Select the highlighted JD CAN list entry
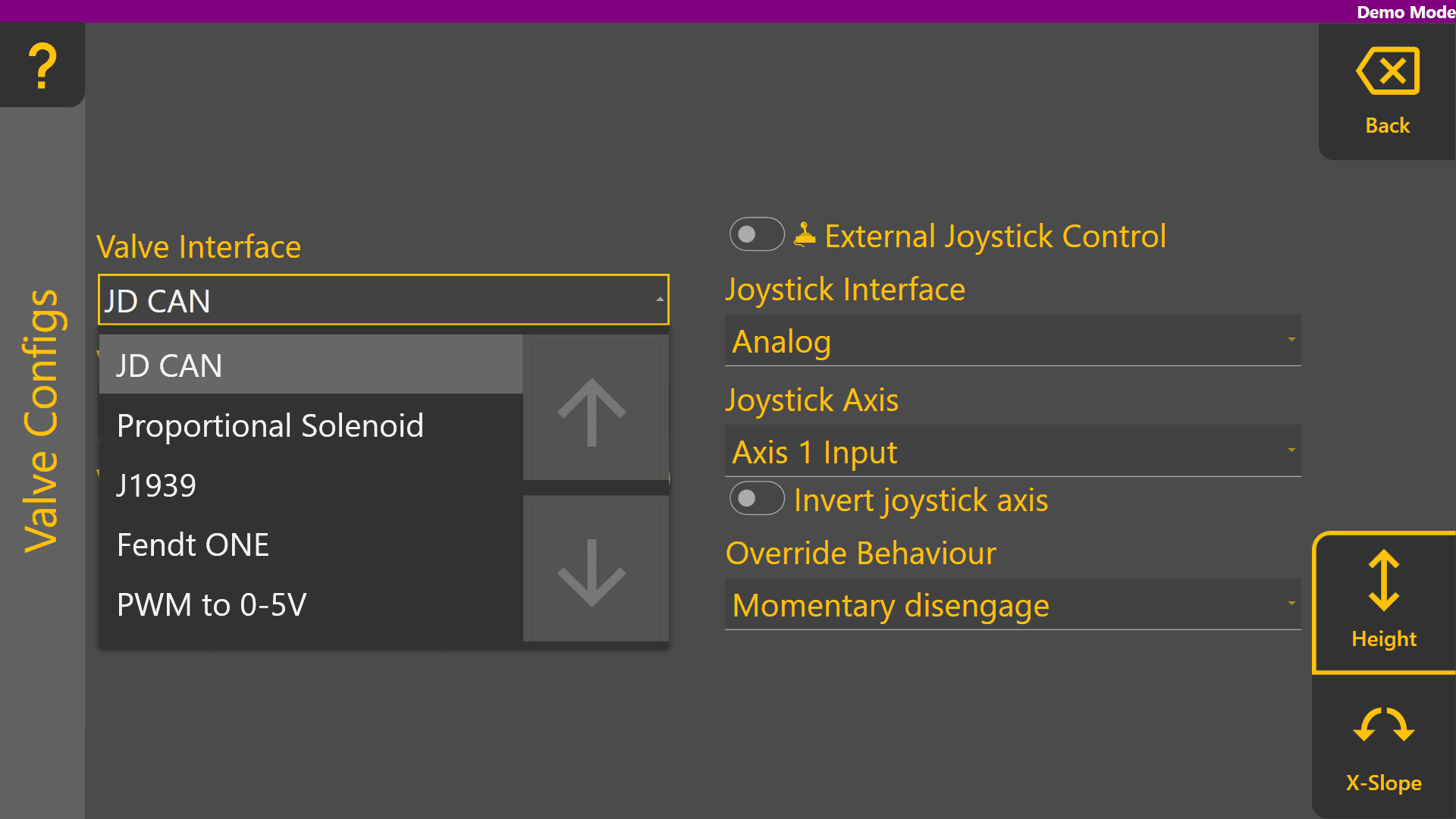 pyautogui.click(x=169, y=366)
